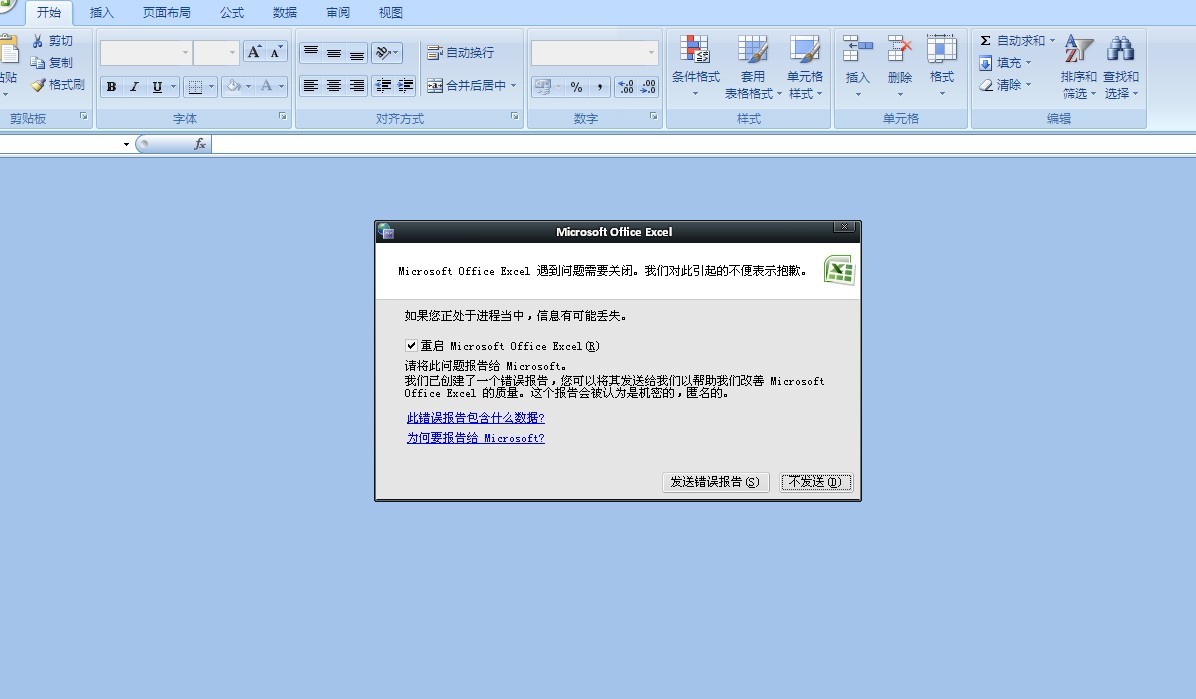Image resolution: width=1196 pixels, height=699 pixels.
Task: Click the text orientation icon
Action: pyautogui.click(x=382, y=52)
